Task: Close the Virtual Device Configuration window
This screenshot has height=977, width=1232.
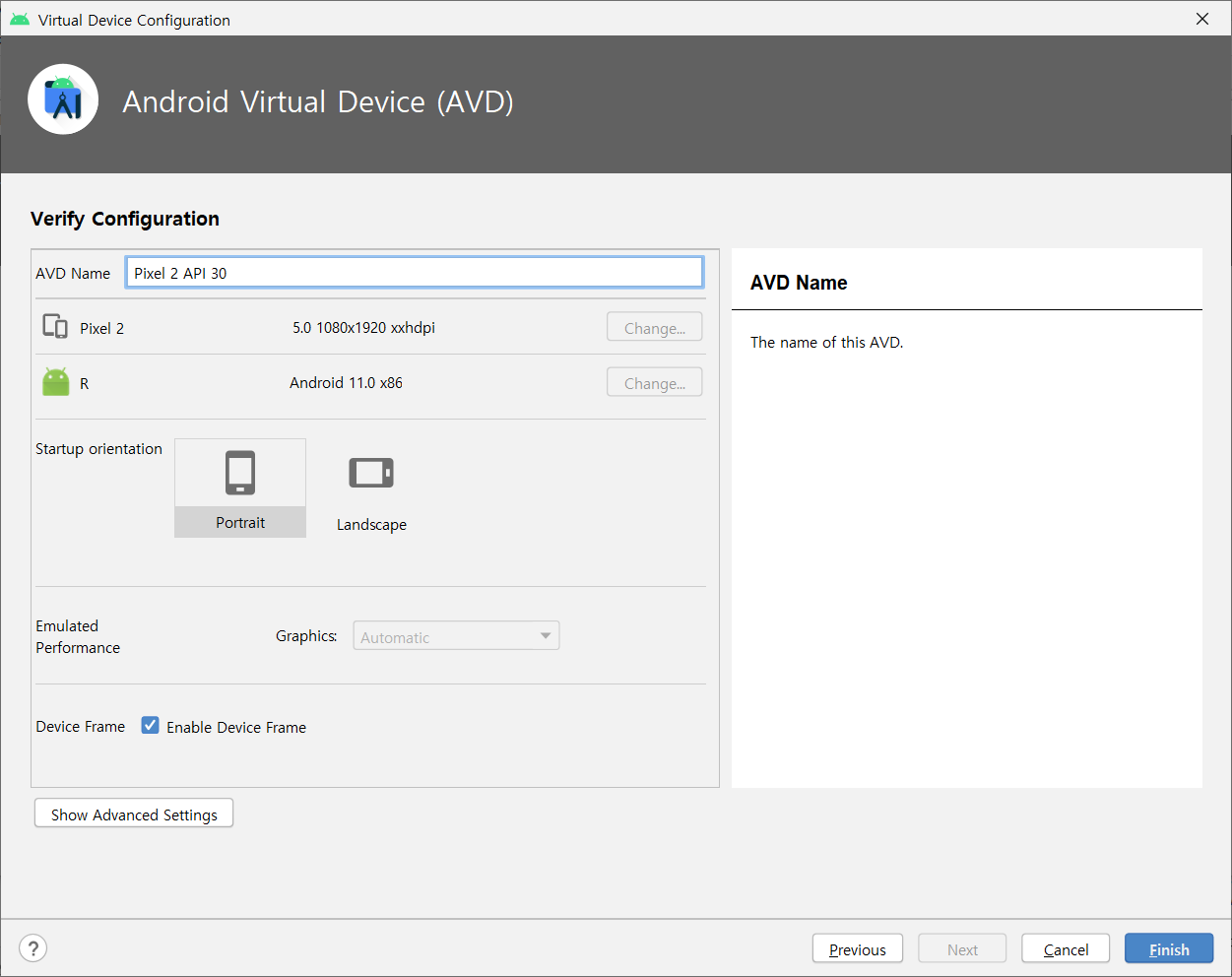Action: pos(1202,19)
